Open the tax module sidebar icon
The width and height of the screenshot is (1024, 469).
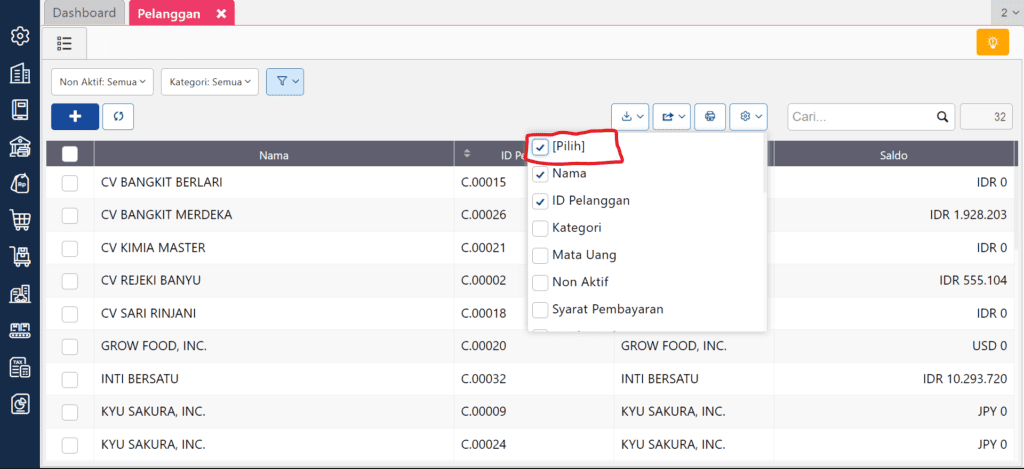19,367
